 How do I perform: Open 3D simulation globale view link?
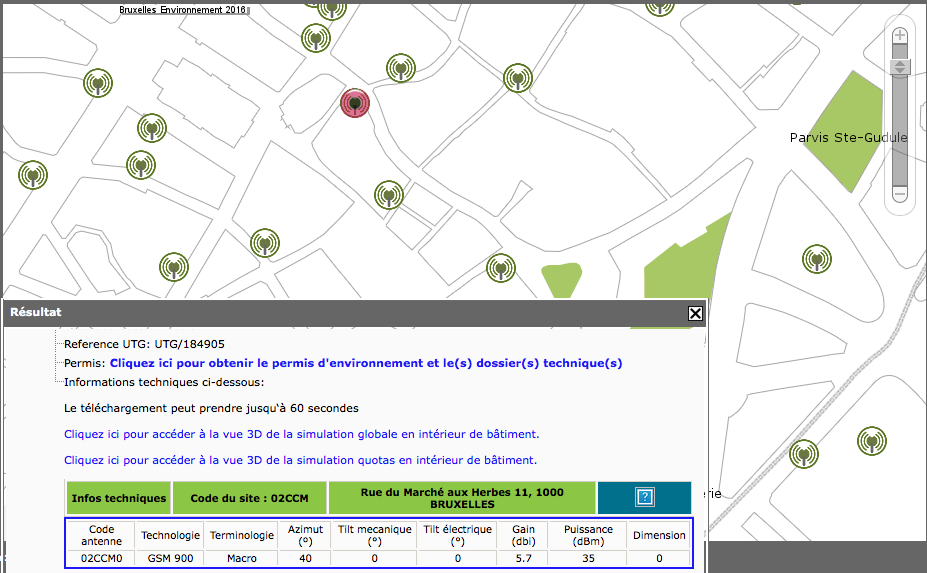301,434
